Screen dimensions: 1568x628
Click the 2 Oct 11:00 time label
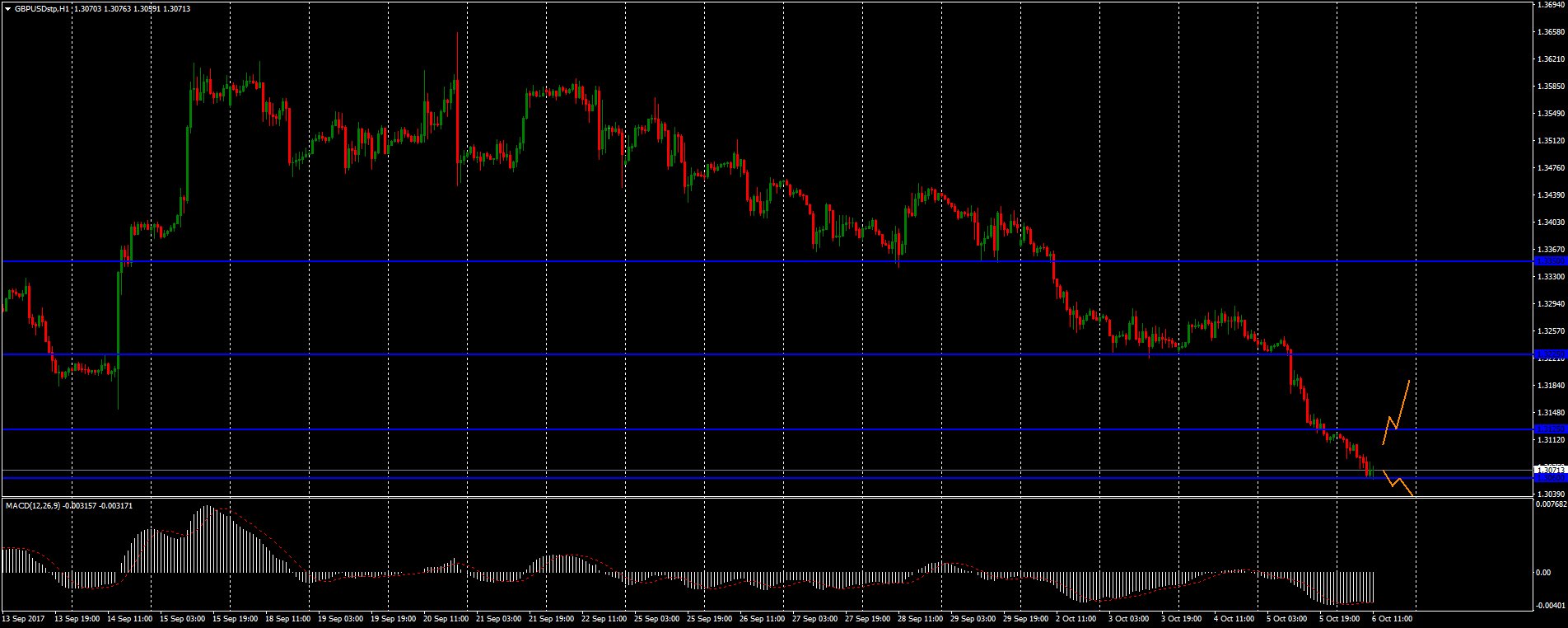click(1077, 617)
